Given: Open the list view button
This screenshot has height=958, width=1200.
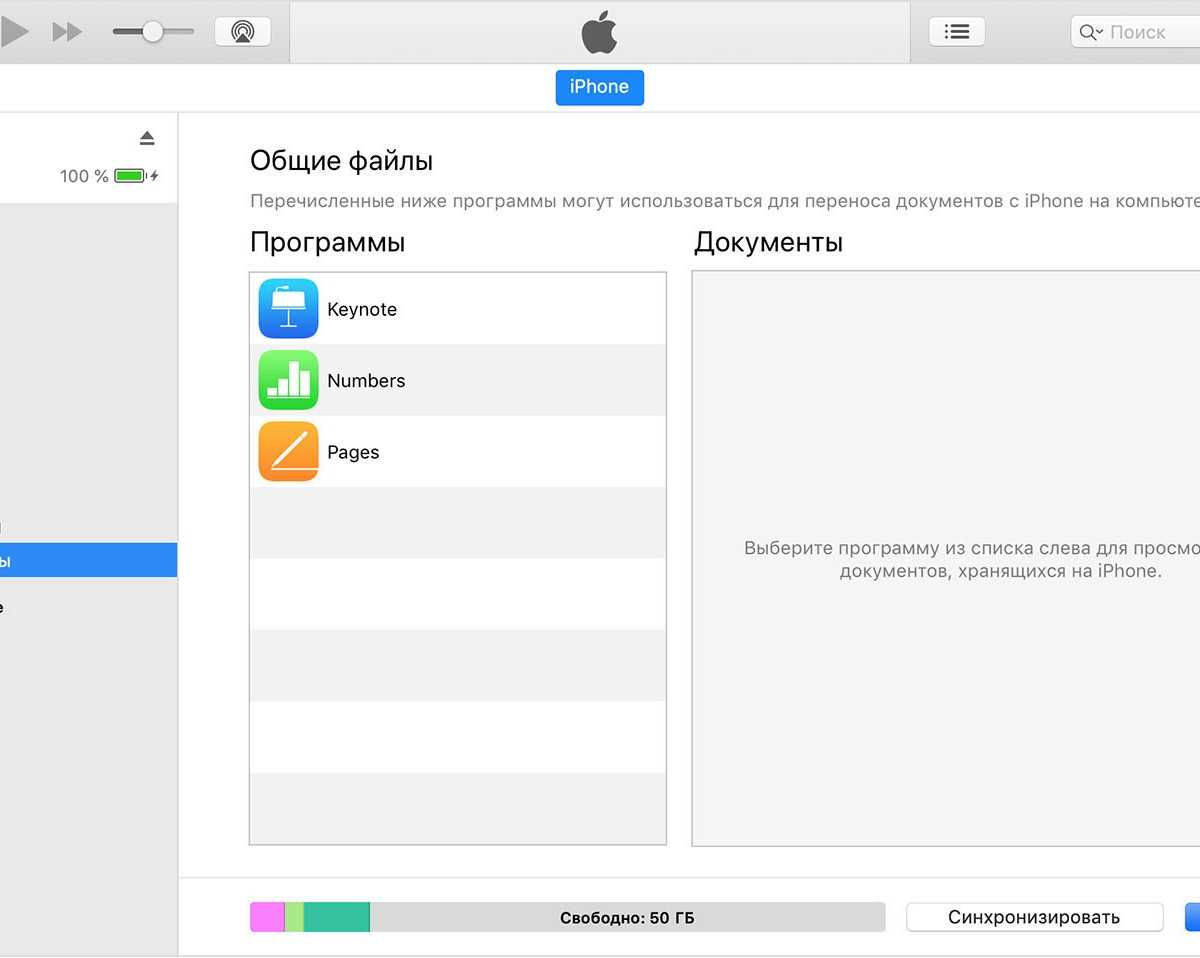Looking at the screenshot, I should click(x=956, y=32).
